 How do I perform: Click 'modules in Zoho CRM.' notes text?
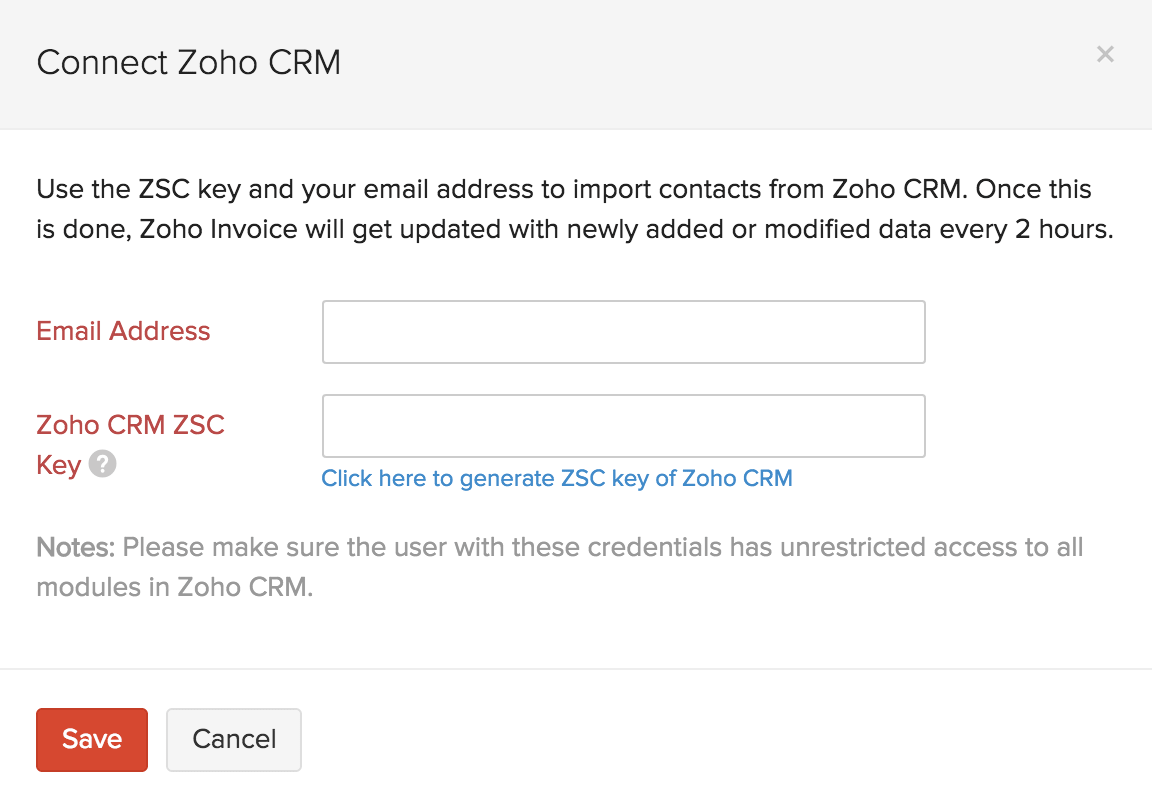(x=175, y=587)
